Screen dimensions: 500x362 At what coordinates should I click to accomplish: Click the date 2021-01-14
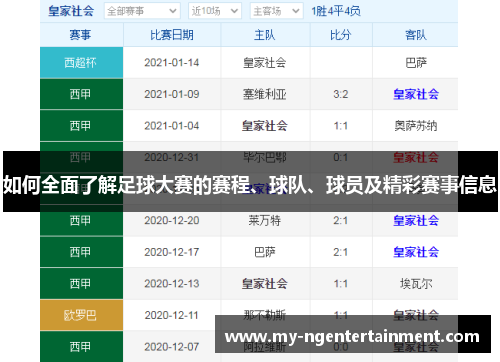pyautogui.click(x=172, y=62)
